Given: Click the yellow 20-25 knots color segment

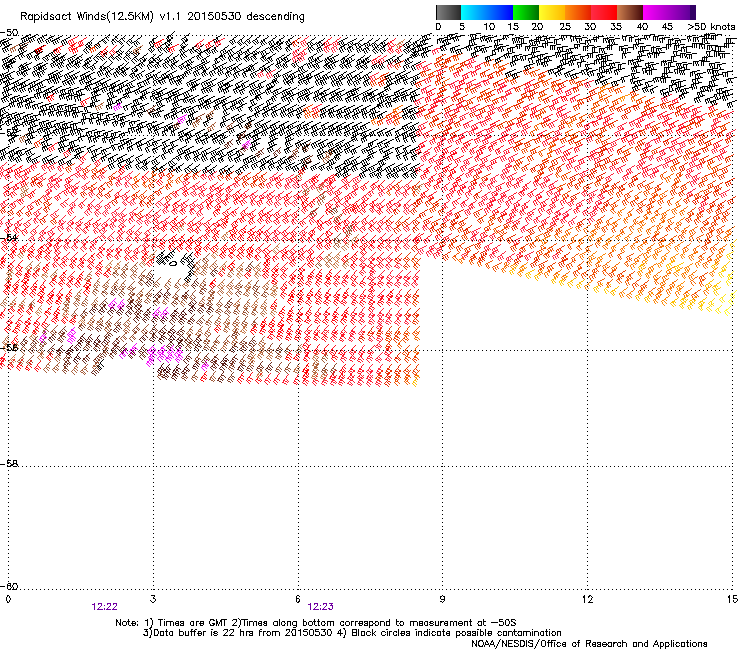Looking at the screenshot, I should [552, 12].
